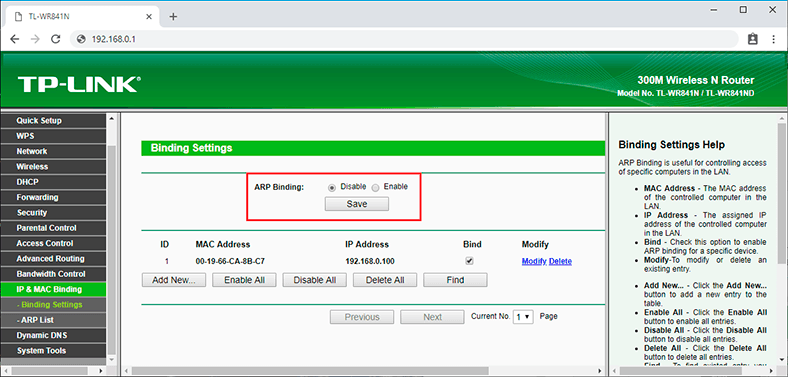Click sidebar scrollbar up arrow
788x377 pixels.
pos(111,118)
